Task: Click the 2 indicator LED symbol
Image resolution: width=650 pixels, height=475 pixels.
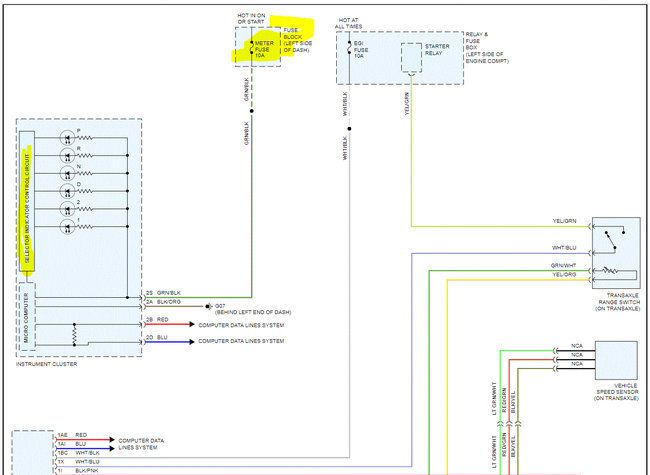Action: click(x=67, y=209)
